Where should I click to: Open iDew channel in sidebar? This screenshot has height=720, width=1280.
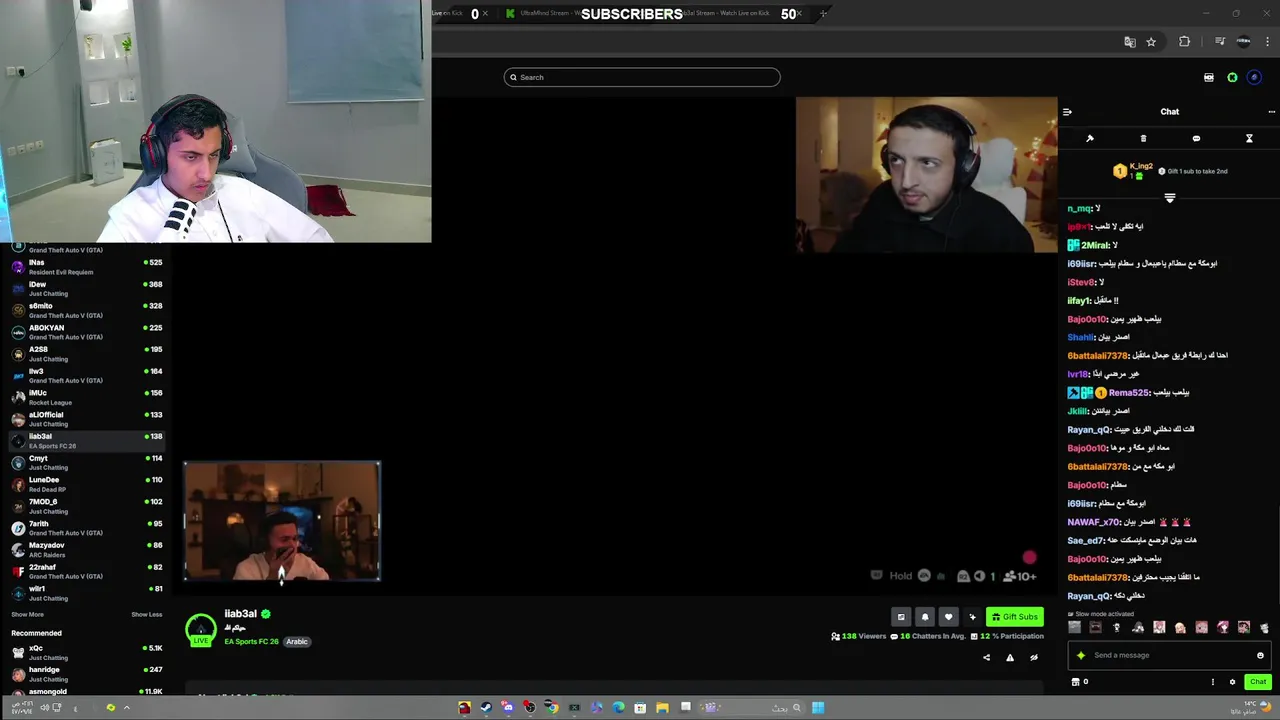pyautogui.click(x=87, y=289)
